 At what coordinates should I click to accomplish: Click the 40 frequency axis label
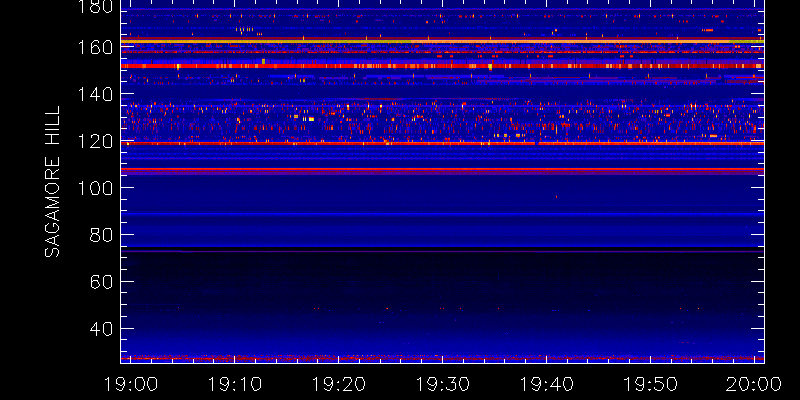click(x=102, y=329)
